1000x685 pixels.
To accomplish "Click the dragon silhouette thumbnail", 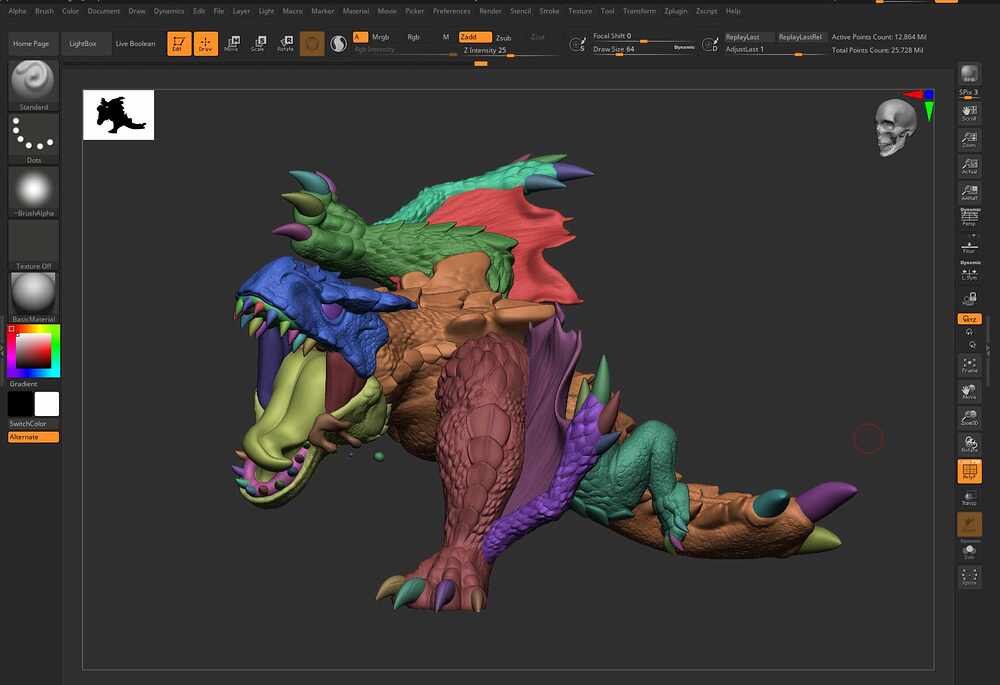I will [x=119, y=115].
